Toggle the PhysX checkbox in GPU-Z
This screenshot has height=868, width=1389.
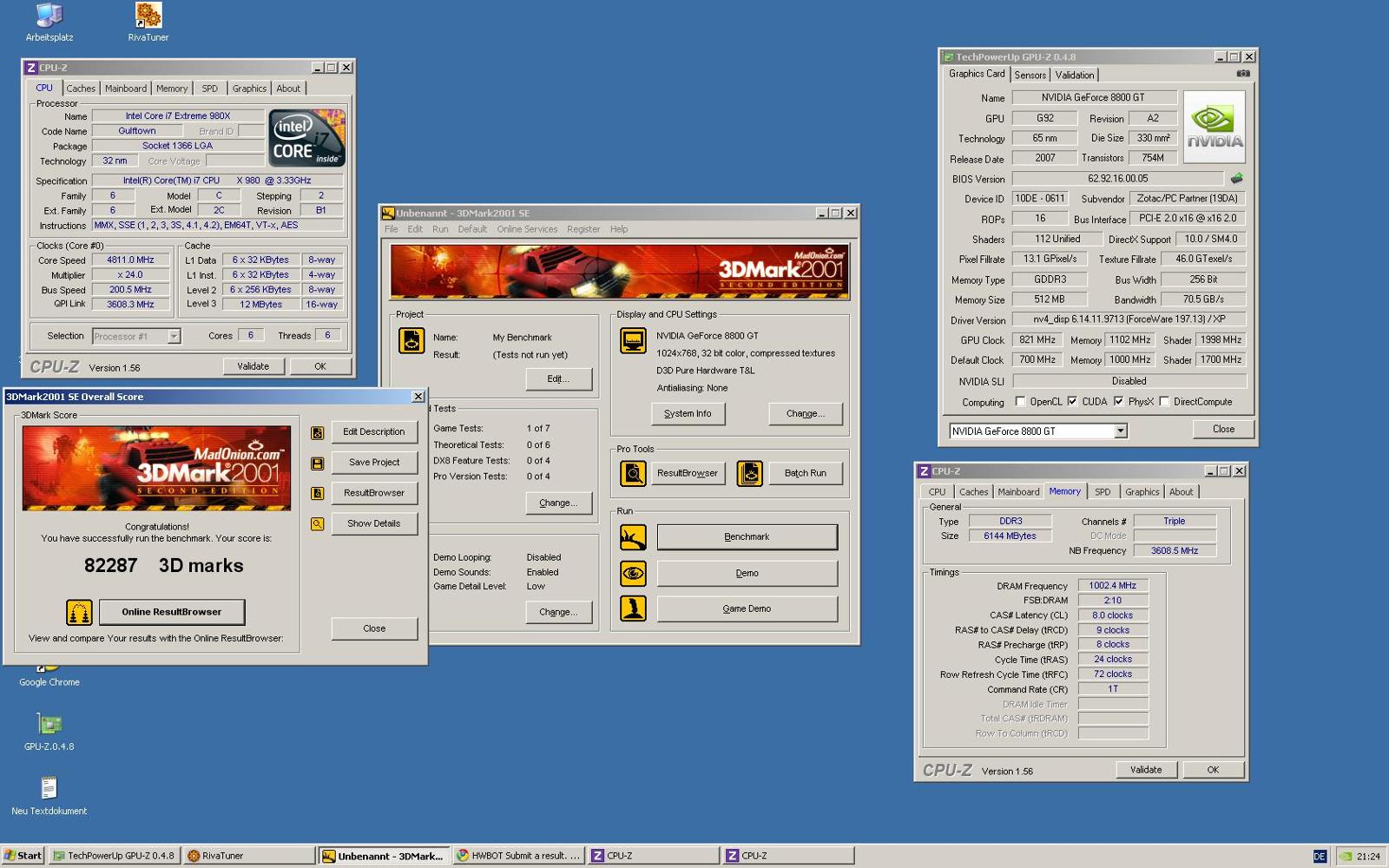click(x=1118, y=402)
